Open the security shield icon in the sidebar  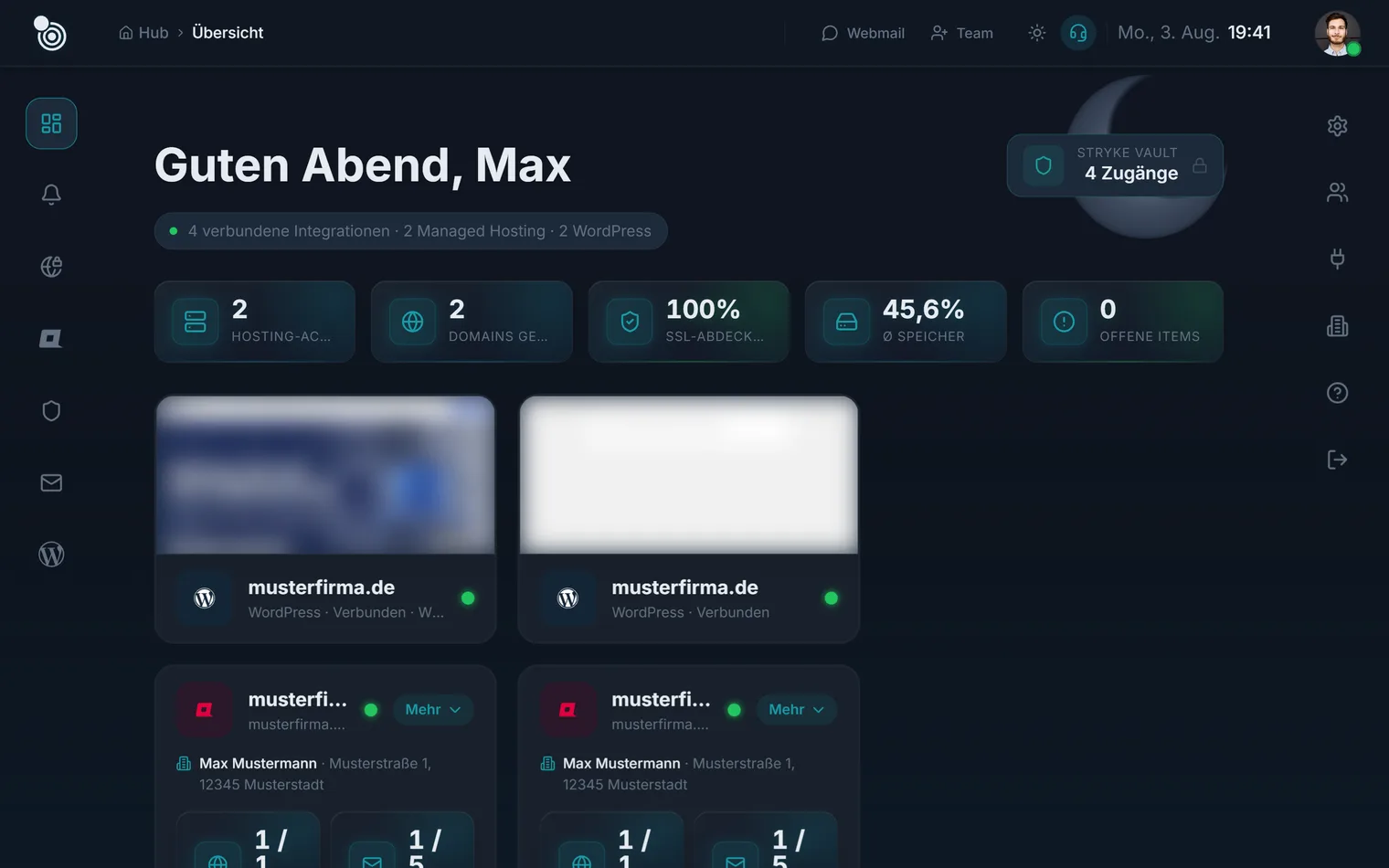click(51, 410)
